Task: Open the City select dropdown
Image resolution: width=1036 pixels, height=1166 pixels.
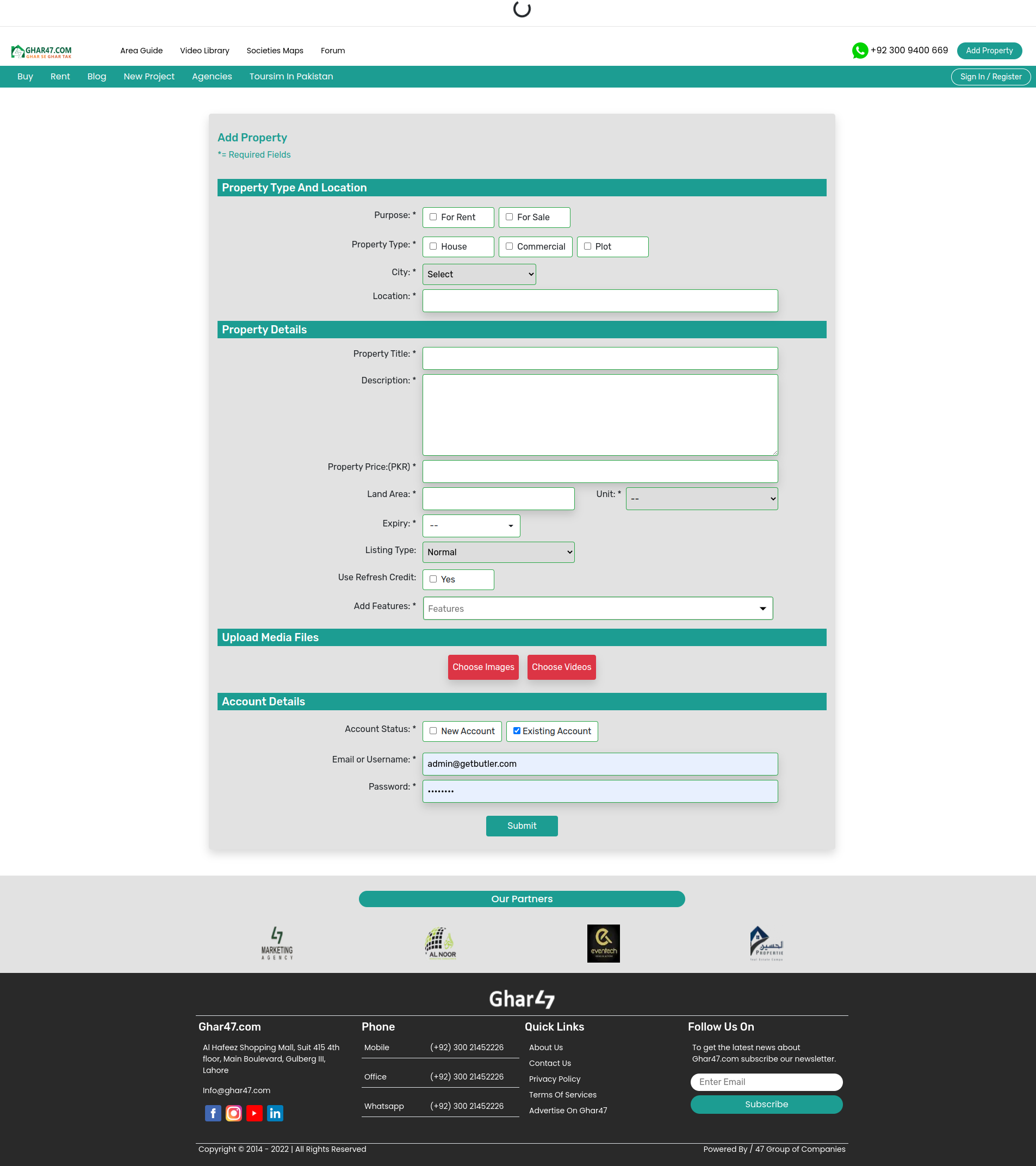Action: coord(479,275)
